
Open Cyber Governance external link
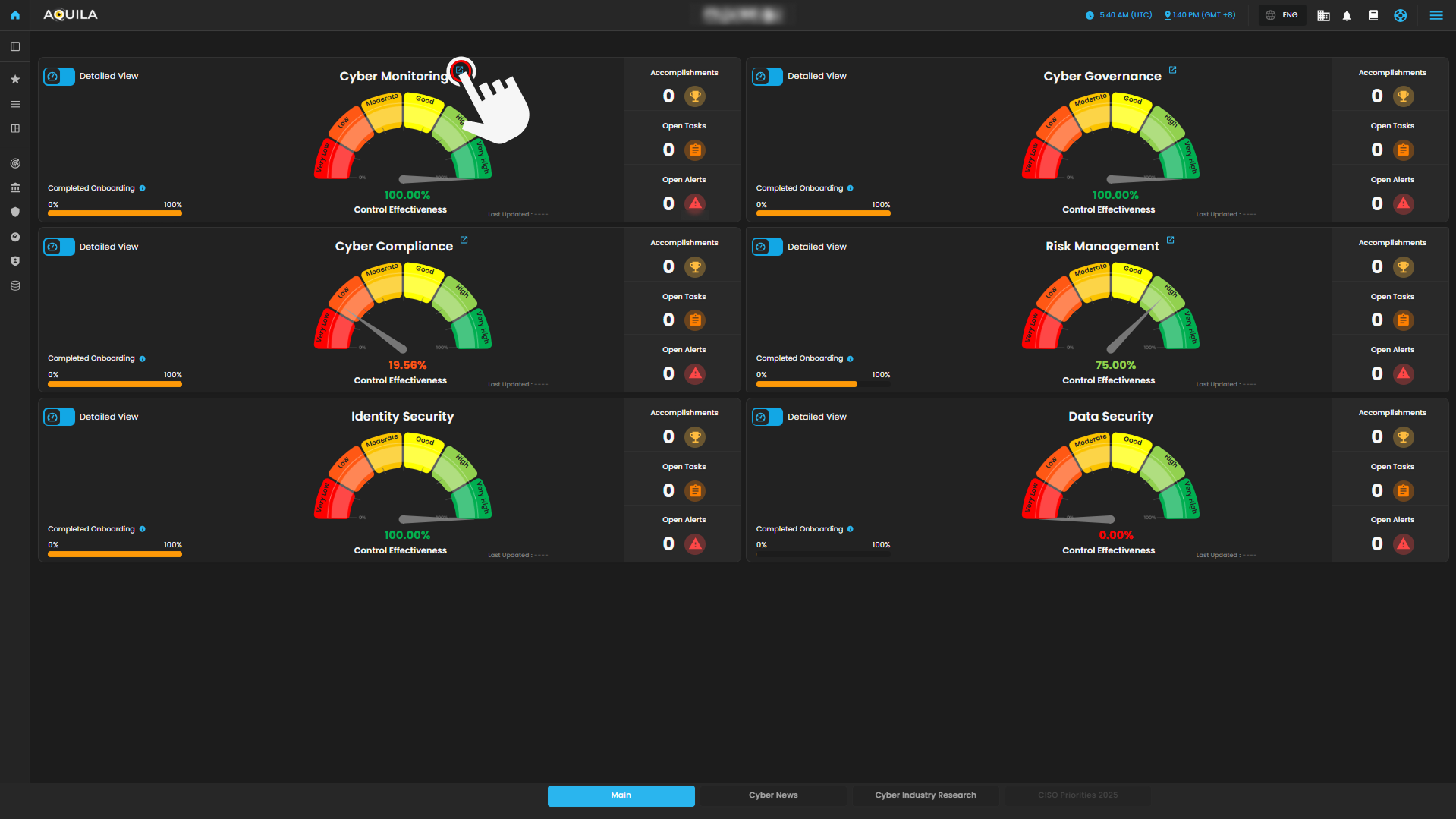pos(1172,70)
